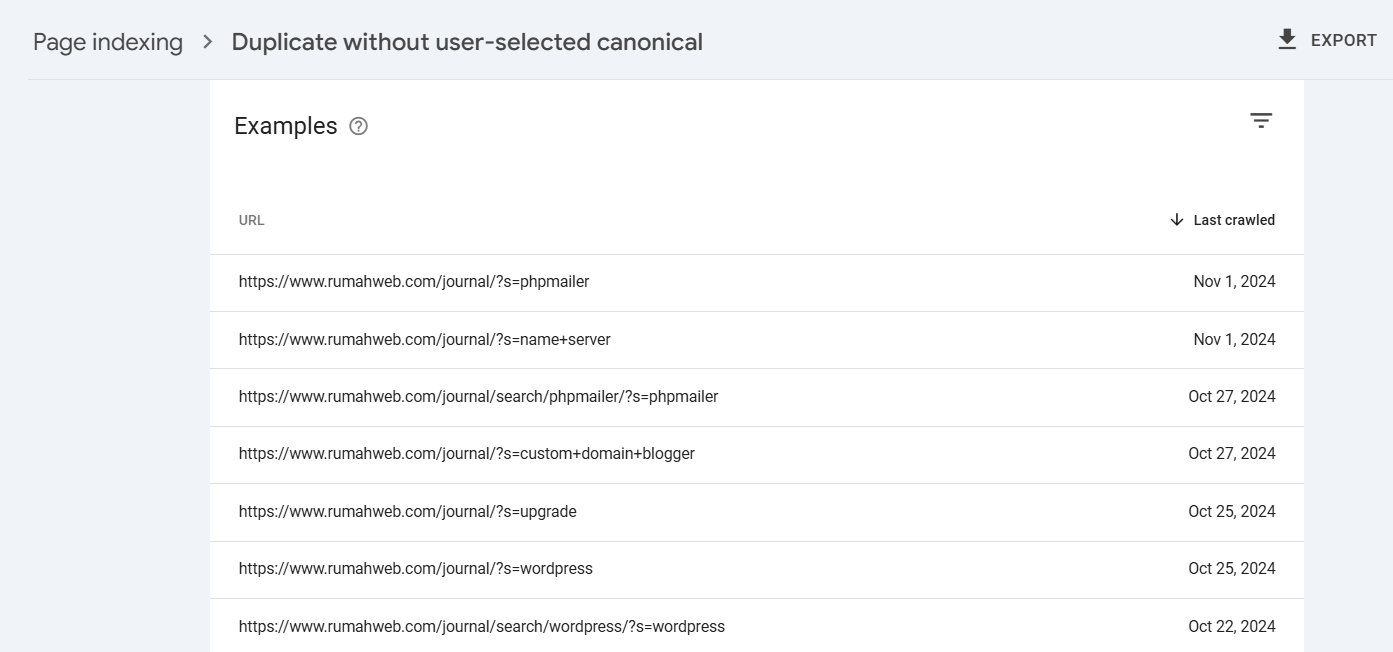Select the Duplicate without user-selected canonical title
Image resolution: width=1393 pixels, height=652 pixels.
coord(467,42)
